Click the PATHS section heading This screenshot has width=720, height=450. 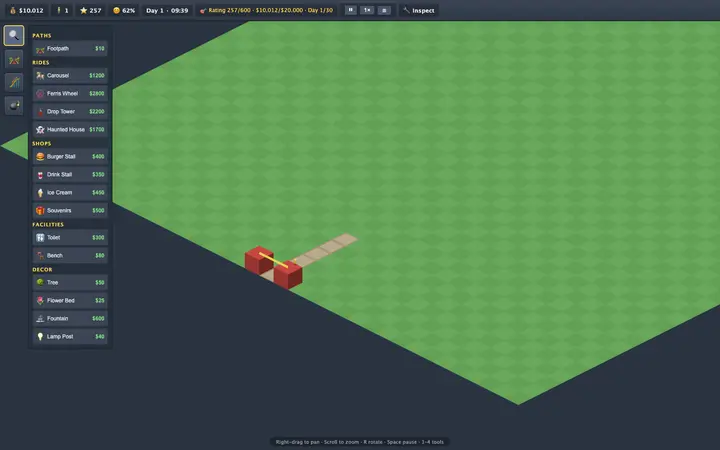tap(42, 35)
